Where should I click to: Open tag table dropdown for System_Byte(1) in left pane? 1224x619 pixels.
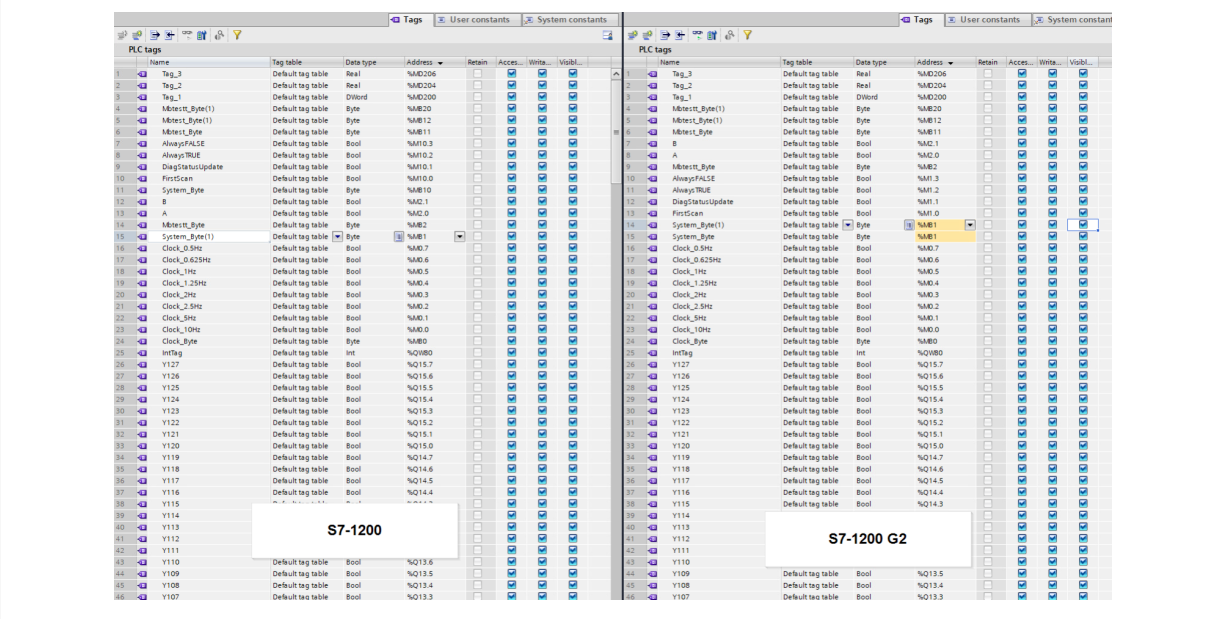tap(337, 237)
